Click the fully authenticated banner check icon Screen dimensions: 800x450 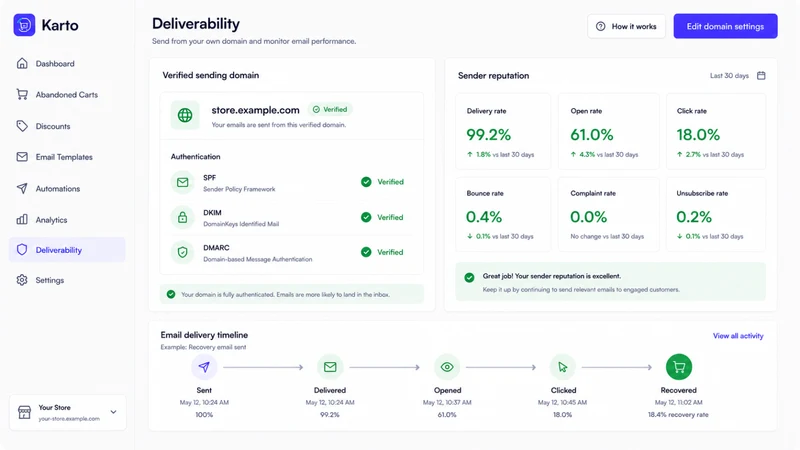point(171,294)
